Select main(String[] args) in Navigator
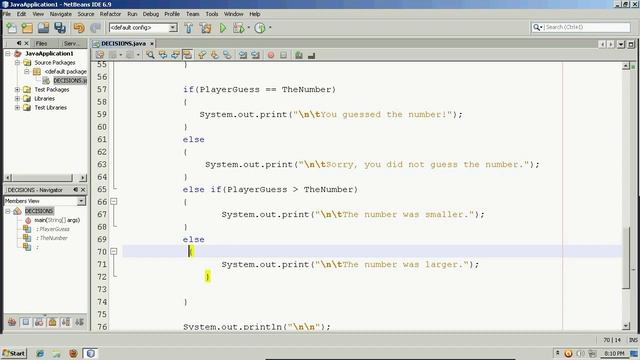This screenshot has height=360, width=640. (x=57, y=220)
